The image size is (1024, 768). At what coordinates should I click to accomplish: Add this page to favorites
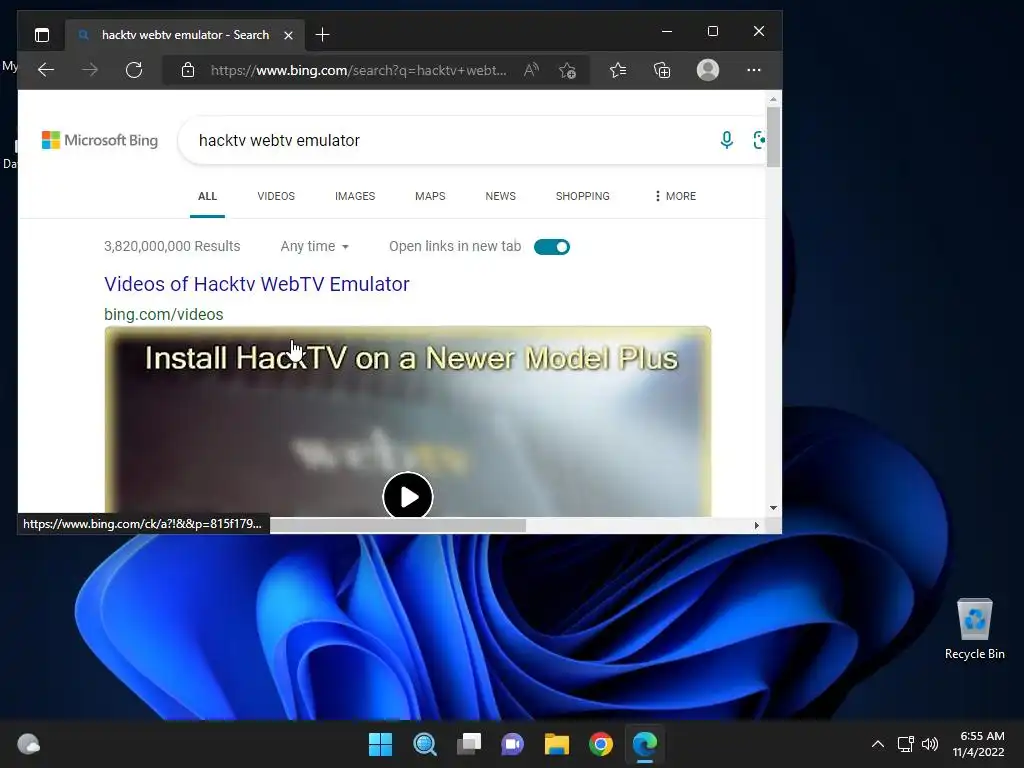pos(567,70)
